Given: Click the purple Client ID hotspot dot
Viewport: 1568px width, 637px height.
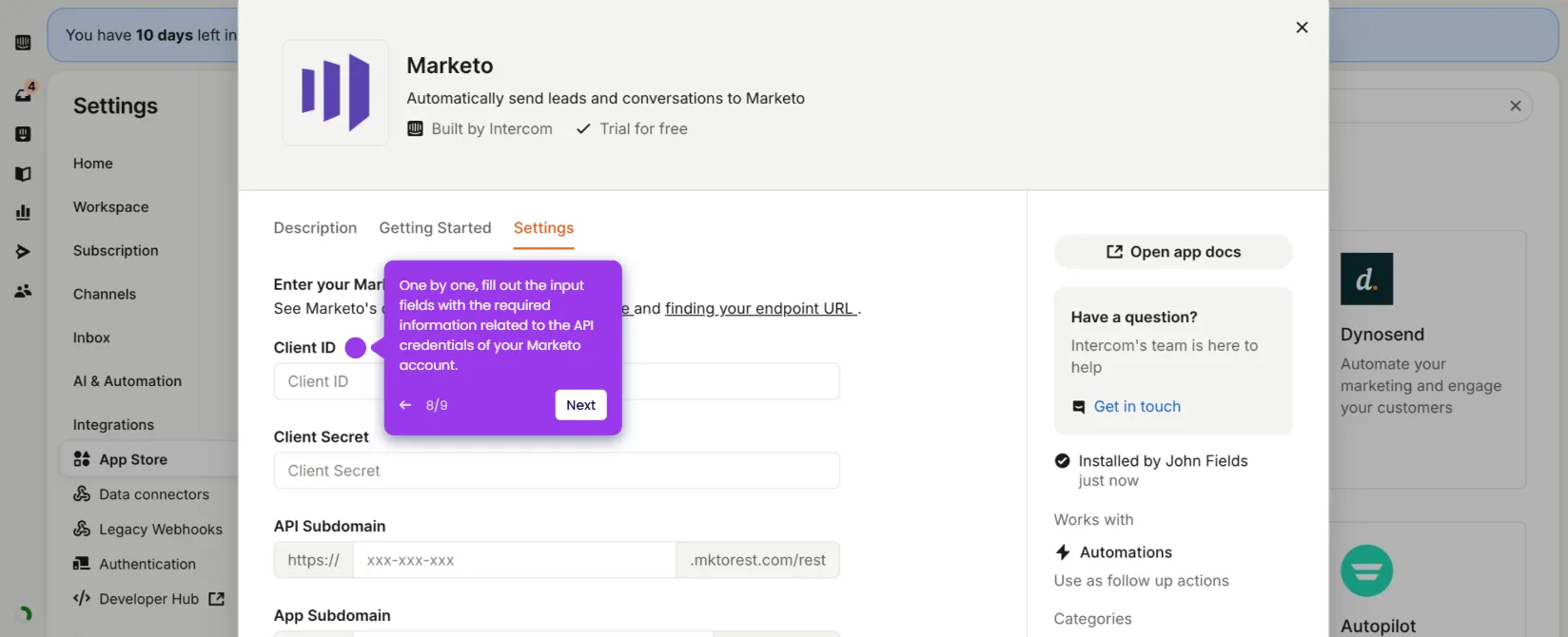Looking at the screenshot, I should (356, 348).
